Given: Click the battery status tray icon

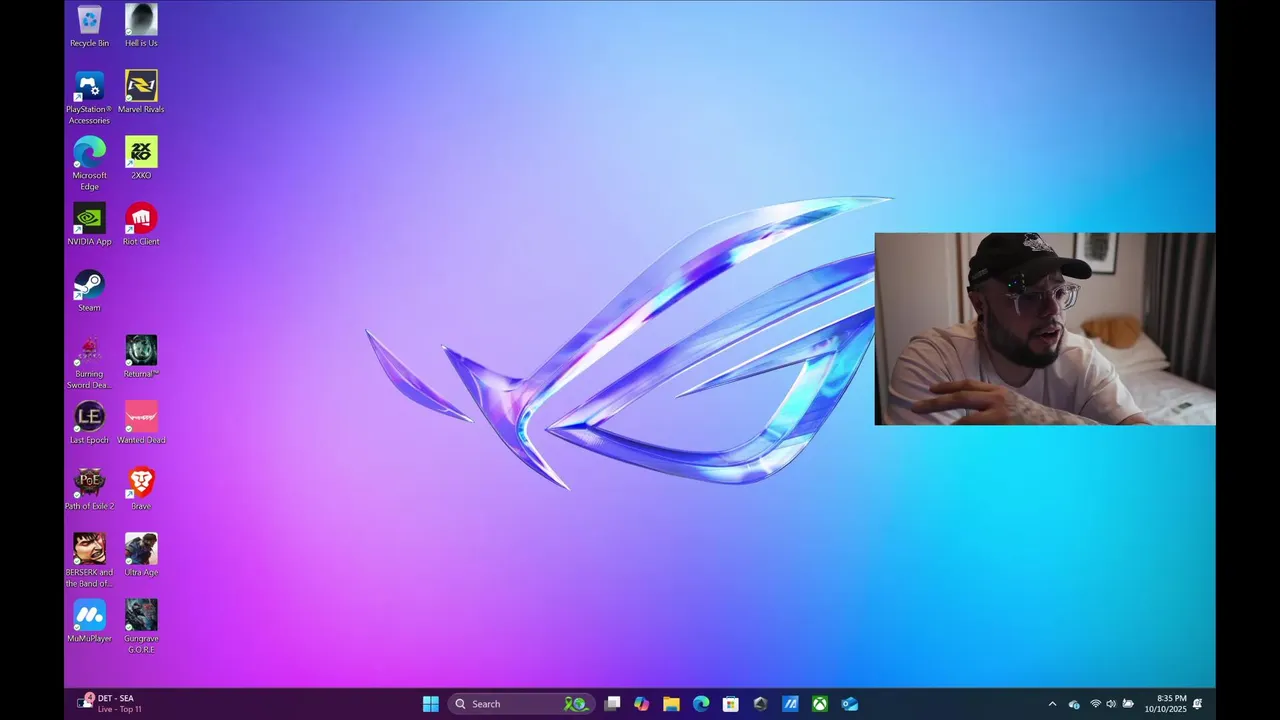Looking at the screenshot, I should pos(1128,704).
